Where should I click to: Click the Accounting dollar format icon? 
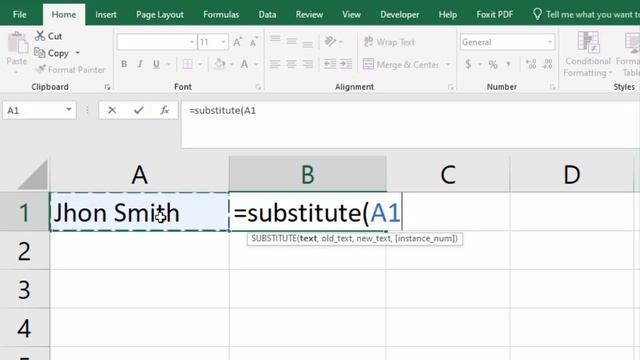tap(468, 64)
